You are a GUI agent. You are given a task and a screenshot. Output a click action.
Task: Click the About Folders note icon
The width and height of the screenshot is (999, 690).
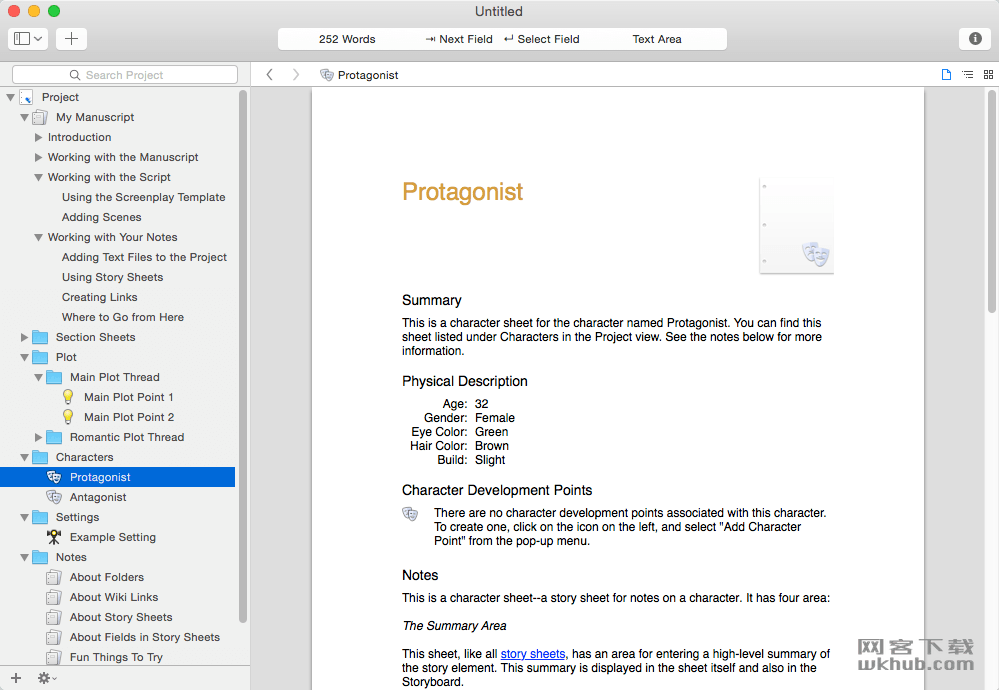[54, 577]
